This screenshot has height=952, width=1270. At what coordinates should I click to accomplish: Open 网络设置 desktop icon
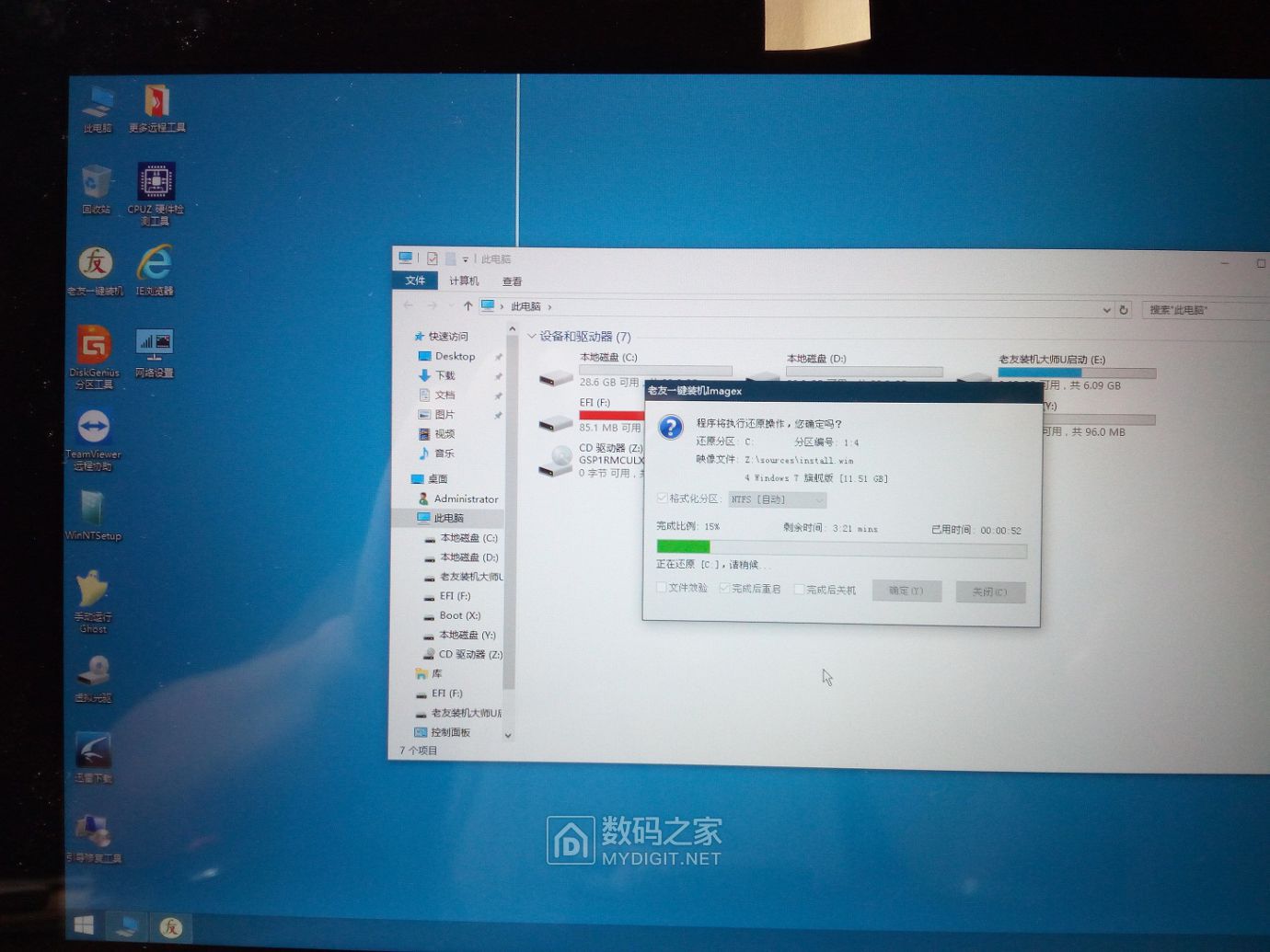[x=154, y=353]
